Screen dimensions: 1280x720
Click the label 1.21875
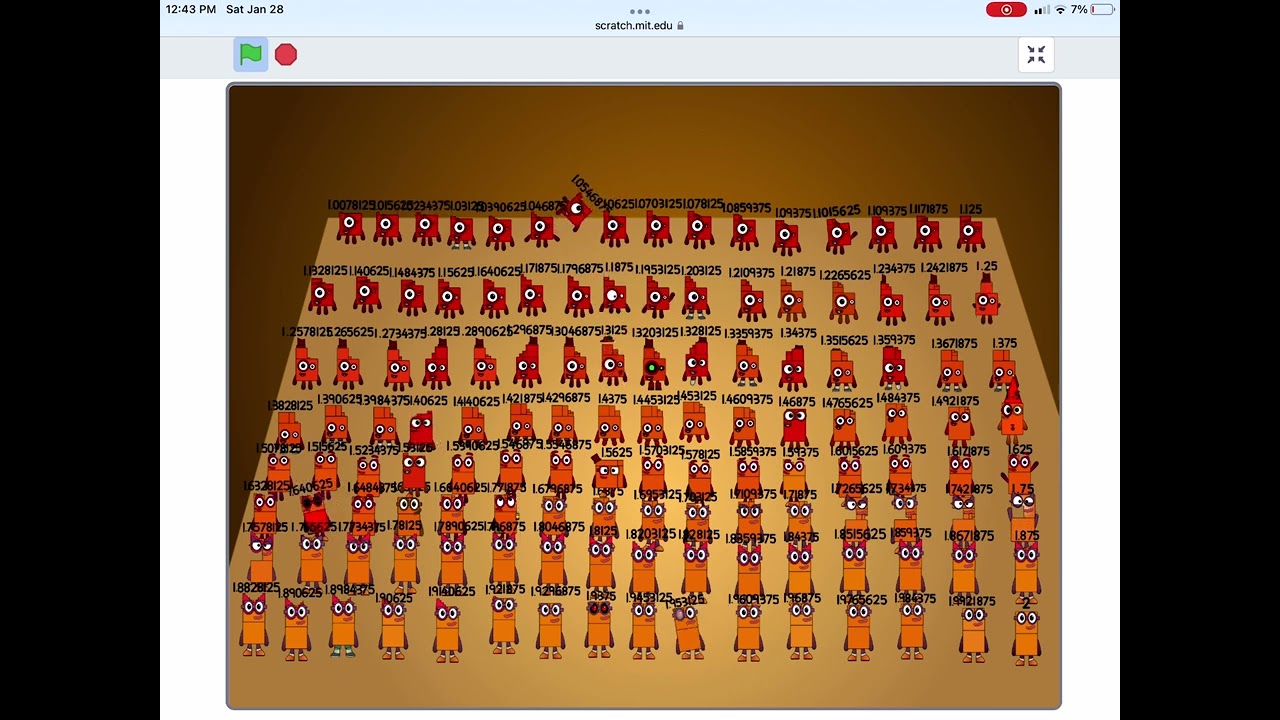coord(798,272)
